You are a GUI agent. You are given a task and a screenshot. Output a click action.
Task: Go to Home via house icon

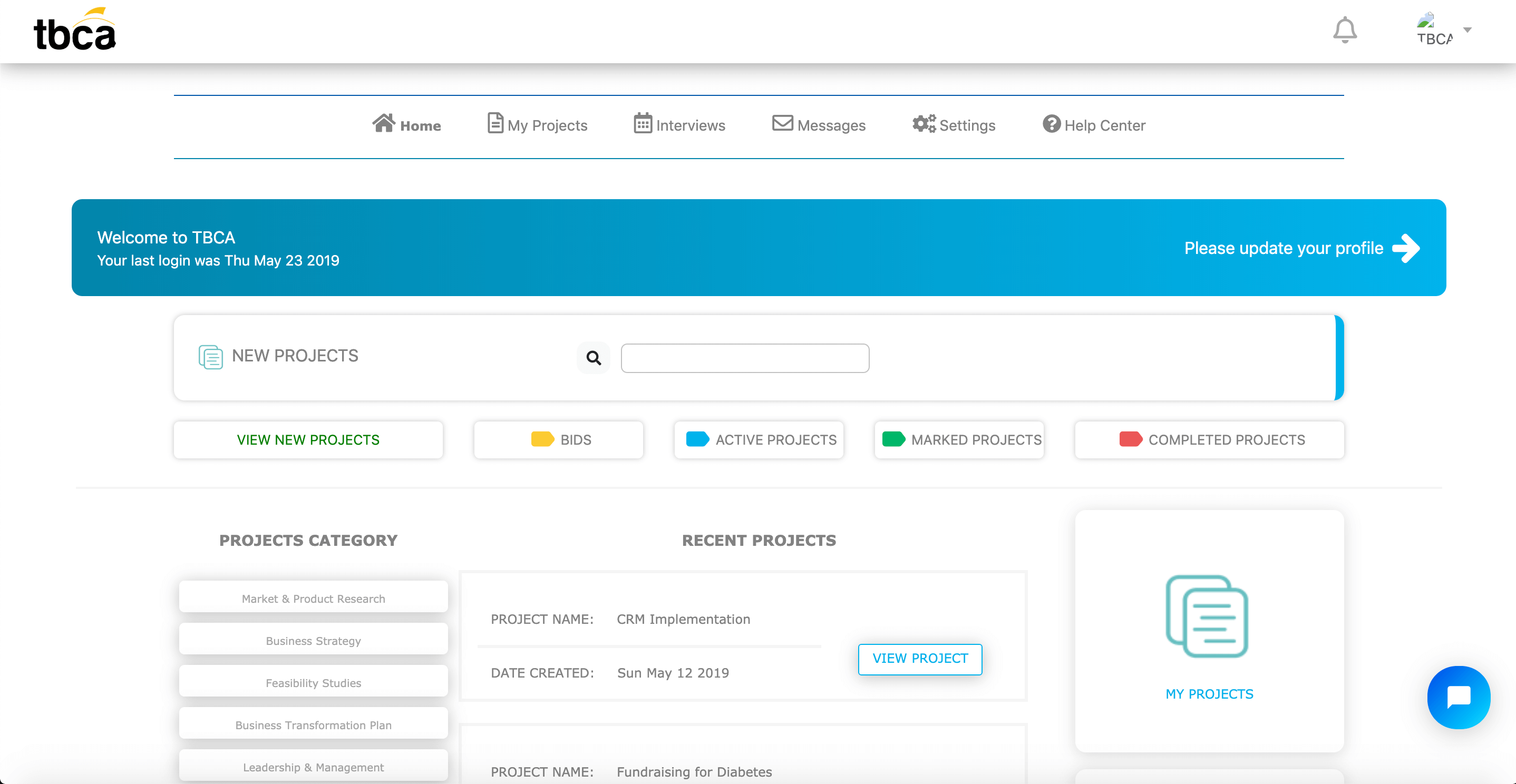[384, 123]
